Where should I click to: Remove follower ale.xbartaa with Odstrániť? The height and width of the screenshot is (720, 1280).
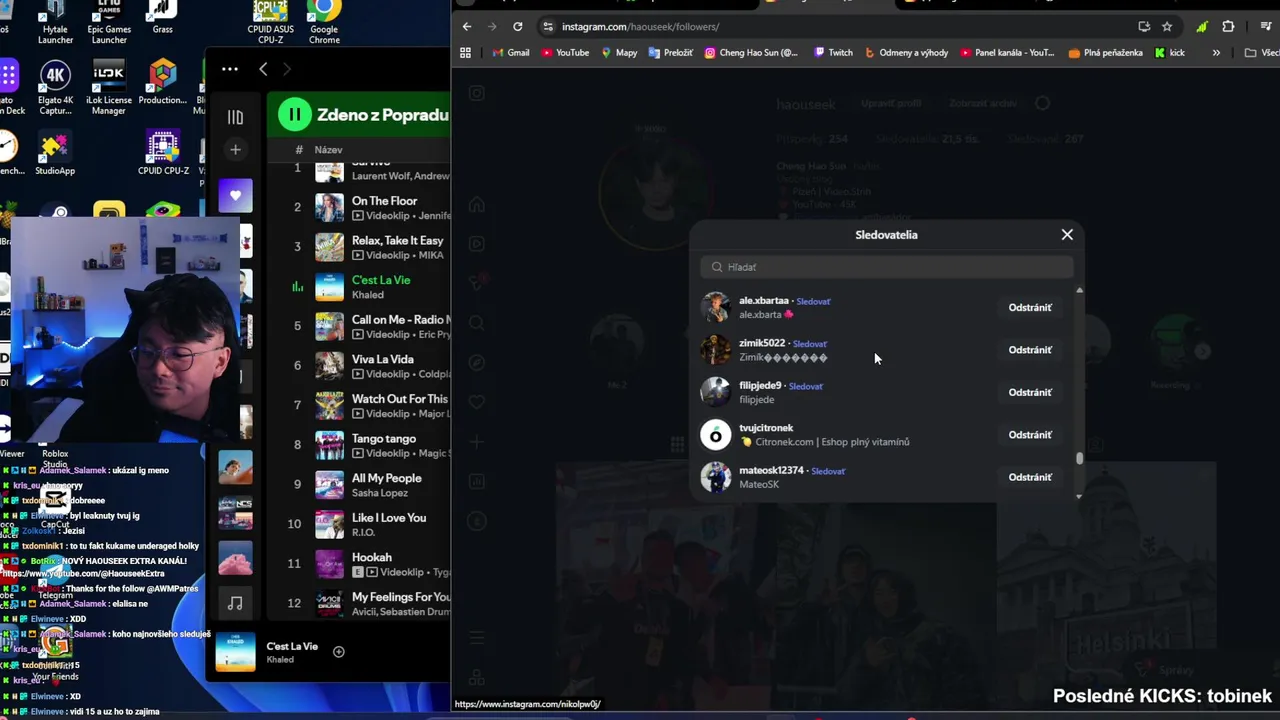pyautogui.click(x=1030, y=308)
